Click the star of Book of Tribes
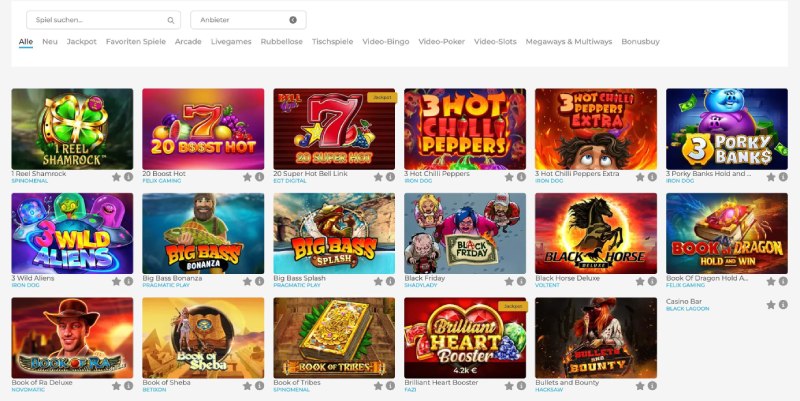This screenshot has width=800, height=401. (x=378, y=386)
